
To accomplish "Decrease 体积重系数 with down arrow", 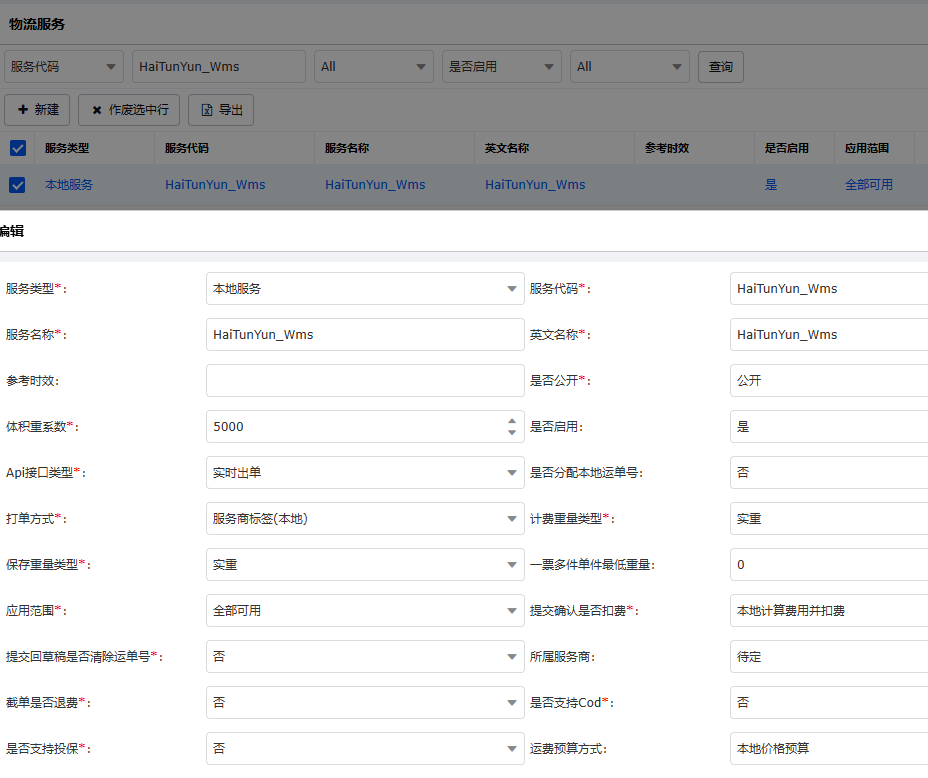I will point(512,432).
